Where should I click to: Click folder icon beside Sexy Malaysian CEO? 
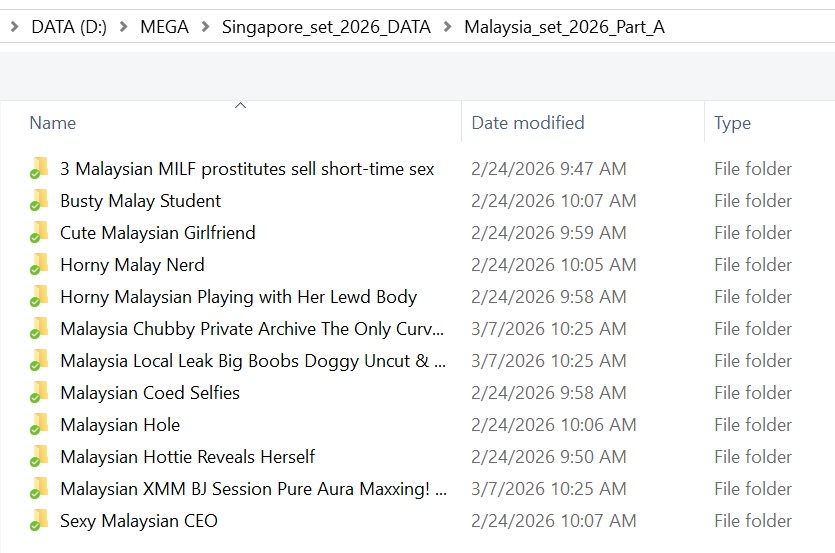tap(39, 519)
